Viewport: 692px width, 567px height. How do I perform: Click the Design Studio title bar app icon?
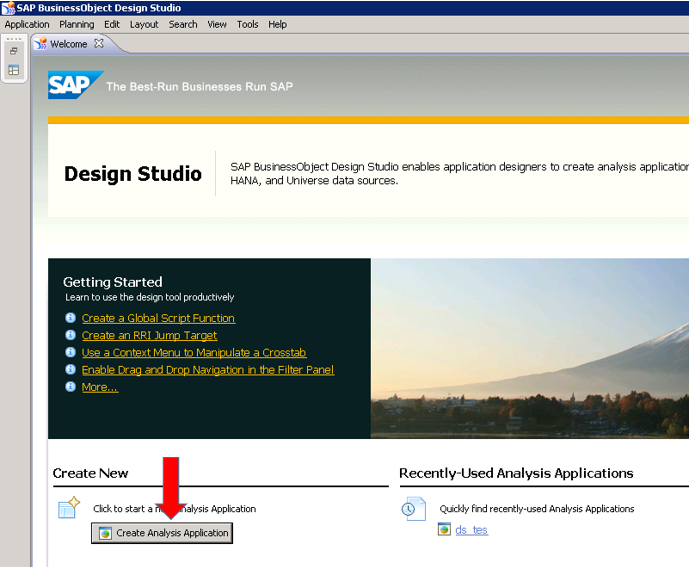click(8, 8)
